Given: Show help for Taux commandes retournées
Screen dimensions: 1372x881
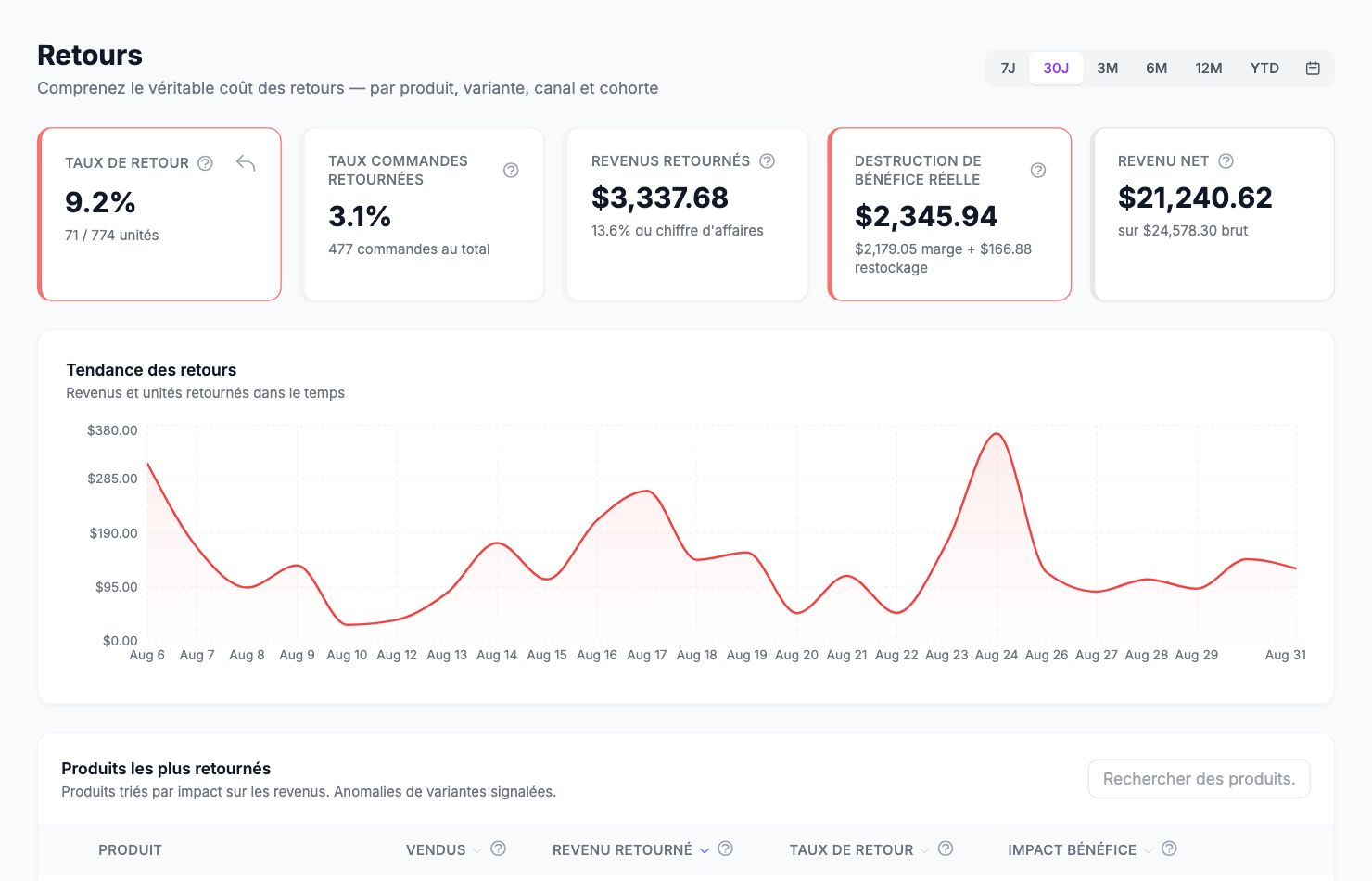Looking at the screenshot, I should [511, 171].
